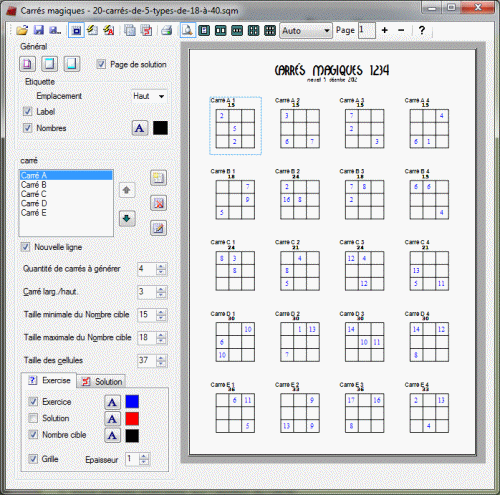This screenshot has height=495, width=500.
Task: Select the Exercise tab
Action: [49, 380]
